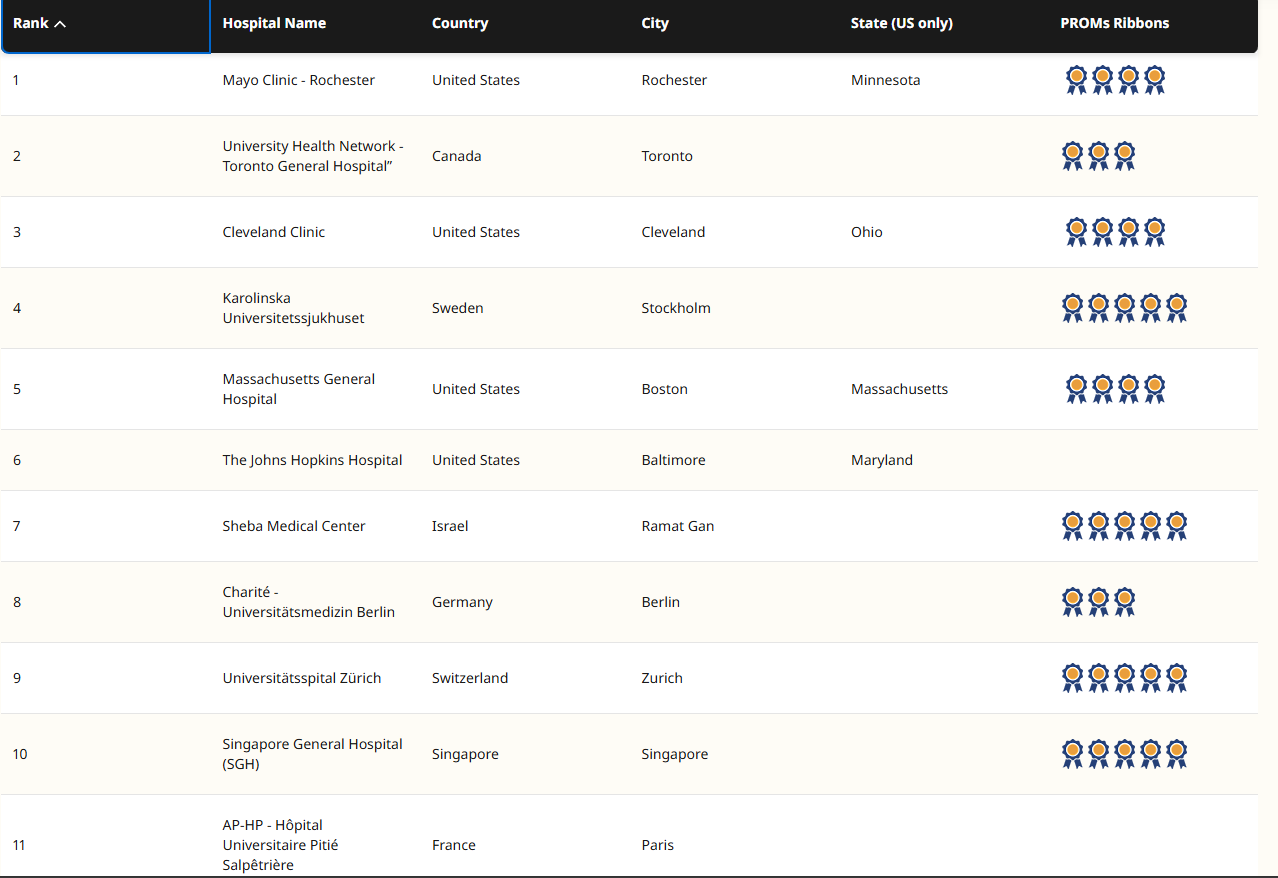Click the PROMs Ribbons column header

(1114, 23)
